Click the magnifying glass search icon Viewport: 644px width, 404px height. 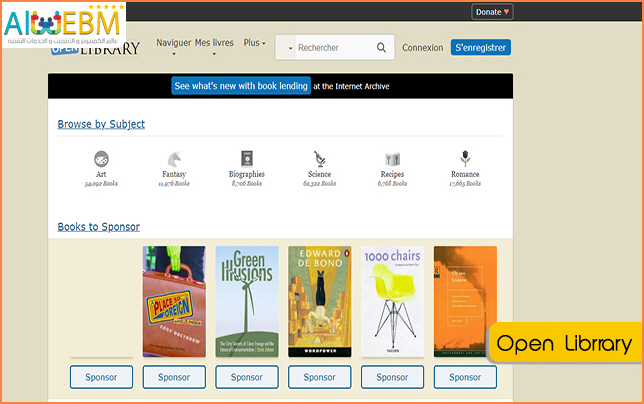(381, 48)
